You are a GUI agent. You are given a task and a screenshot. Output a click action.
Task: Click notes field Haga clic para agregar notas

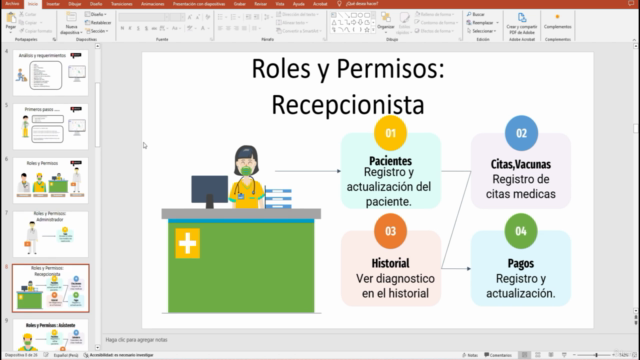[136, 340]
